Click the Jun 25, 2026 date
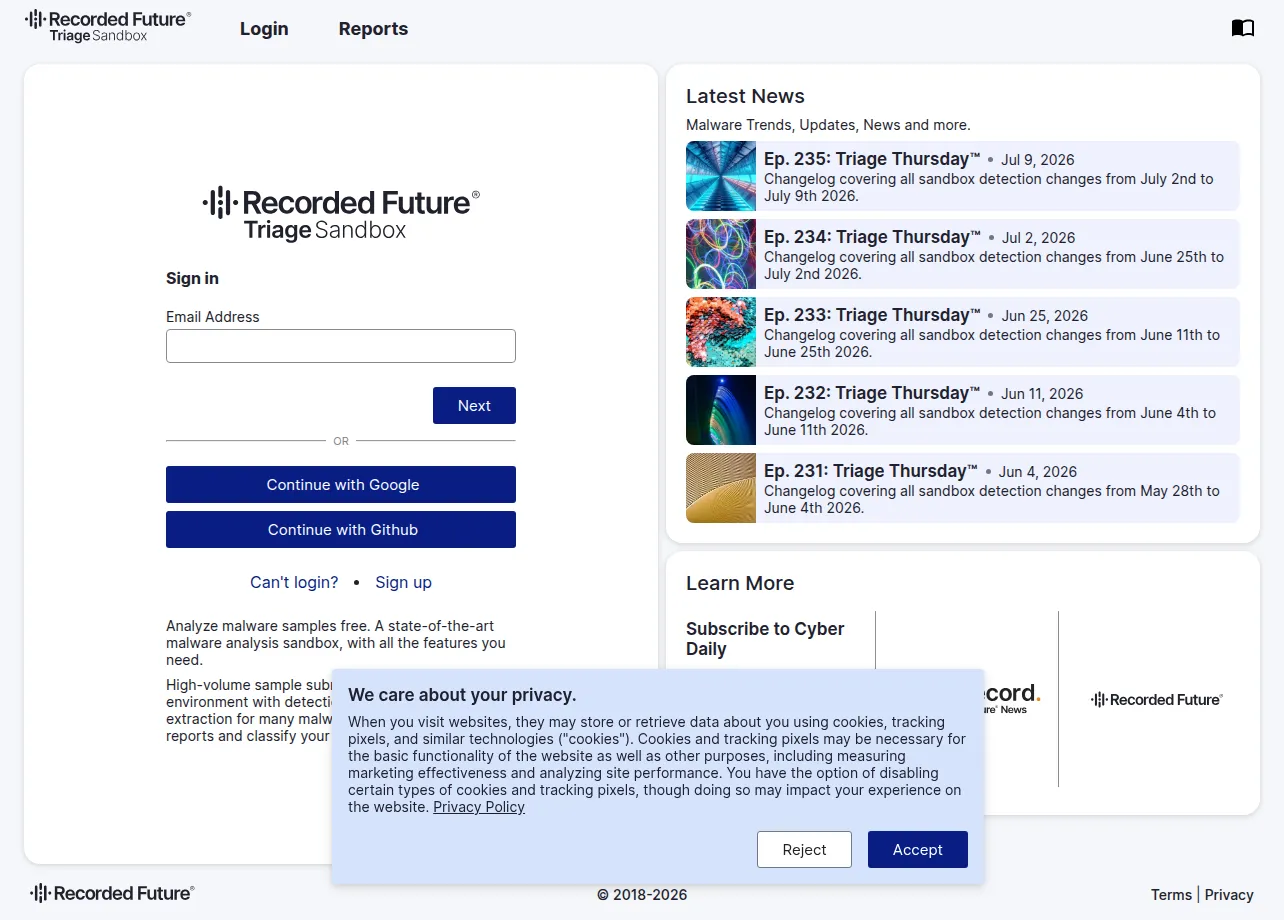This screenshot has height=920, width=1284. (1044, 316)
